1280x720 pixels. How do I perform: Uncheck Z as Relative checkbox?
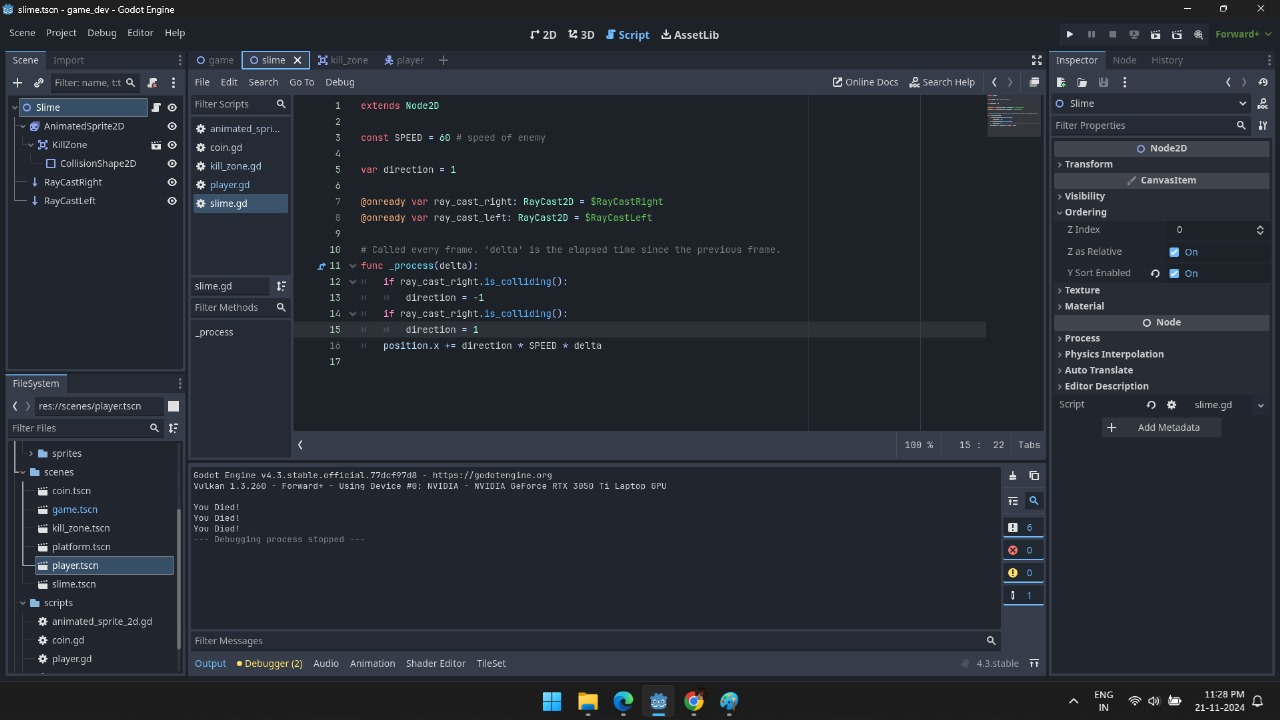1174,252
